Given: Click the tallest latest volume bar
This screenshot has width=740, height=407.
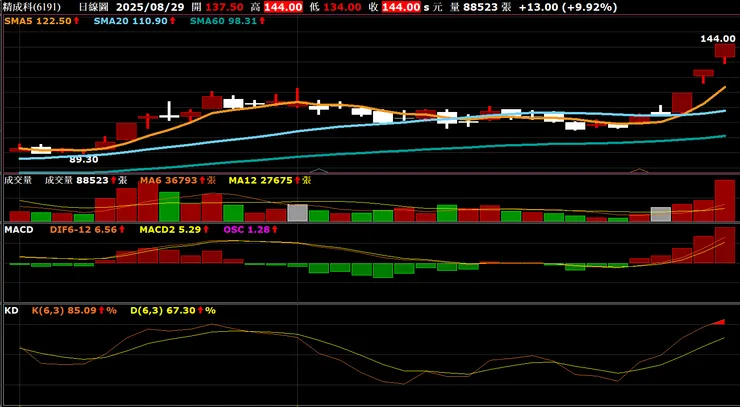Looking at the screenshot, I should tap(725, 200).
